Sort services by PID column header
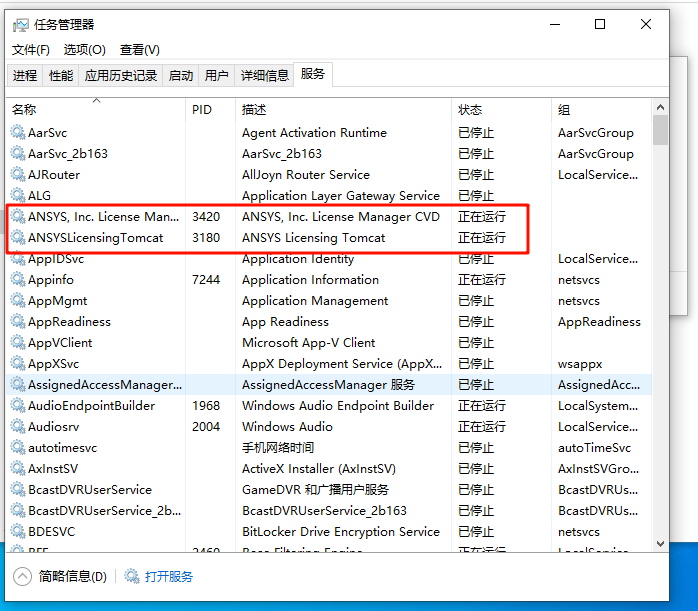The width and height of the screenshot is (698, 611). (x=210, y=109)
